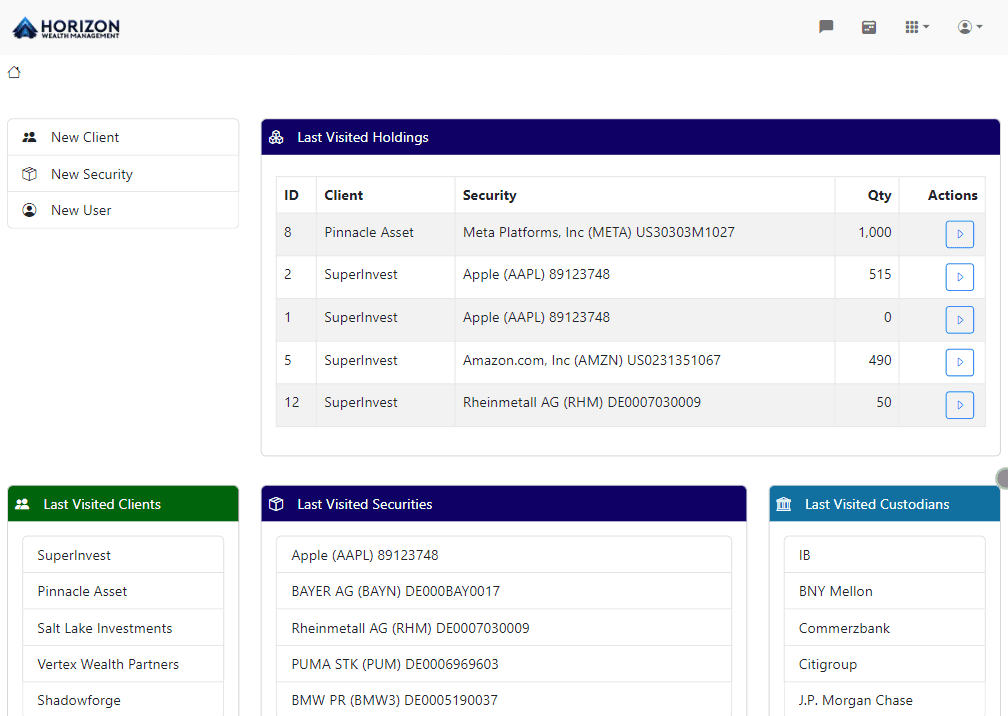Screen dimensions: 1008x716
Task: Open Citigroup custodian
Action: coord(885,664)
